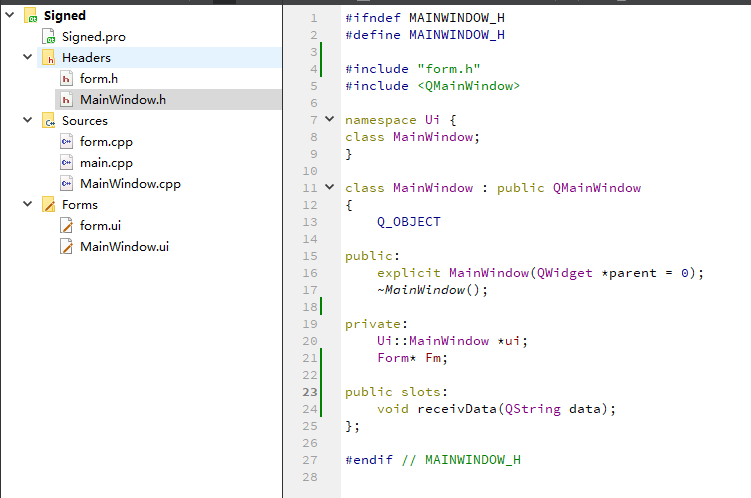751x498 pixels.
Task: Collapse the Headers folder
Action: tap(27, 57)
